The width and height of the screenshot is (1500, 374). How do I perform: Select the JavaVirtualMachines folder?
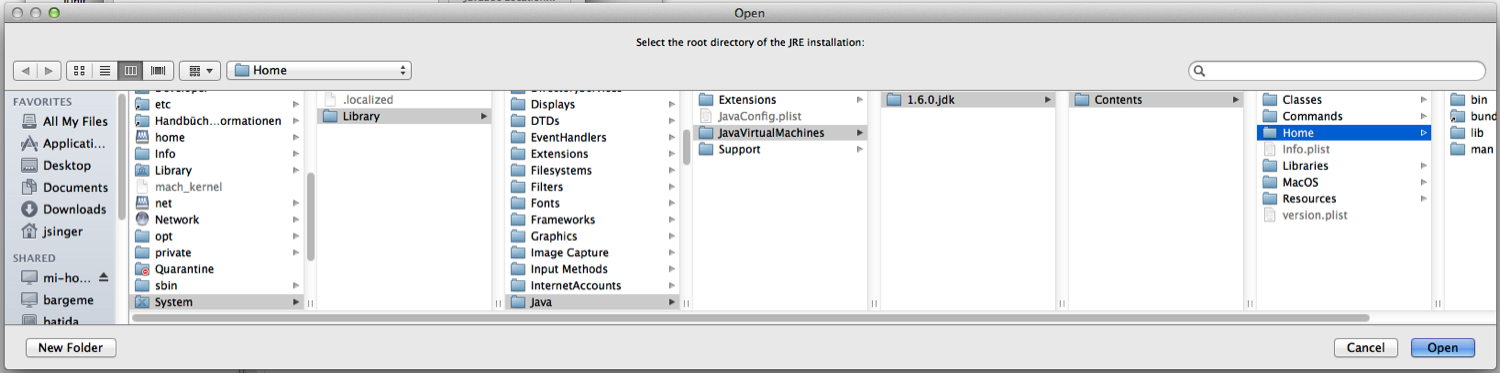[781, 133]
